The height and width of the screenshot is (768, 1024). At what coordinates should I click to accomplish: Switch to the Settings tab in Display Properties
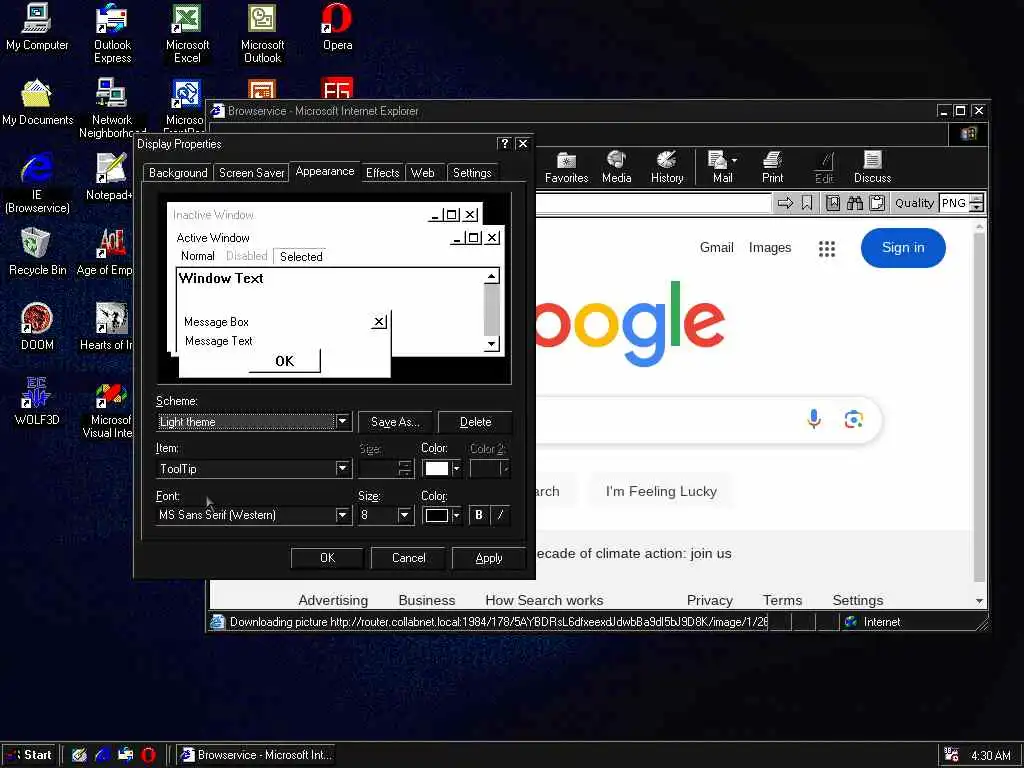472,173
